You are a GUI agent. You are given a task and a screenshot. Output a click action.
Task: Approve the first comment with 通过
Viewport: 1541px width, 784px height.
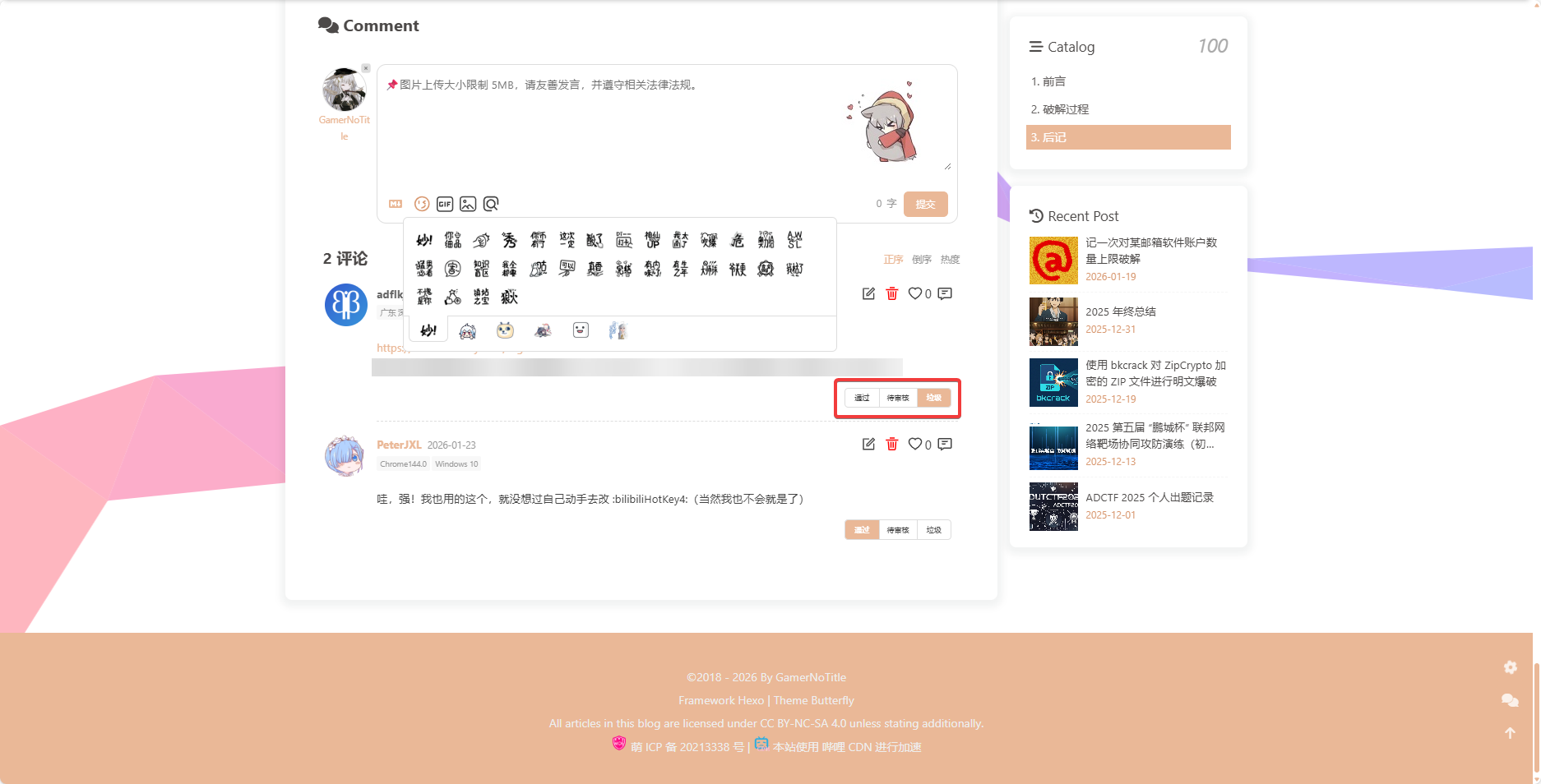pos(862,398)
